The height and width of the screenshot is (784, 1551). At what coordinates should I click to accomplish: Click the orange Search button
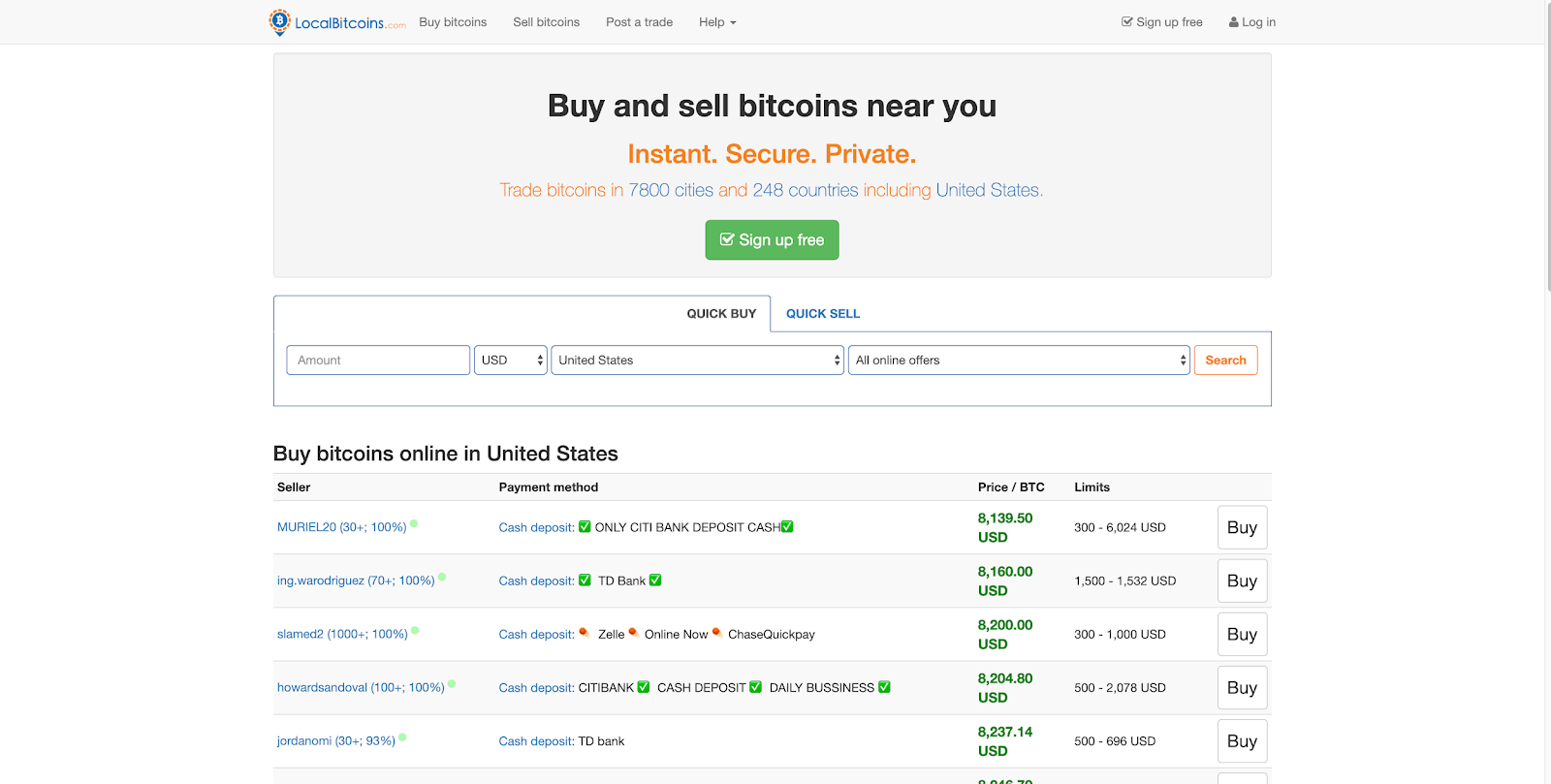tap(1226, 361)
